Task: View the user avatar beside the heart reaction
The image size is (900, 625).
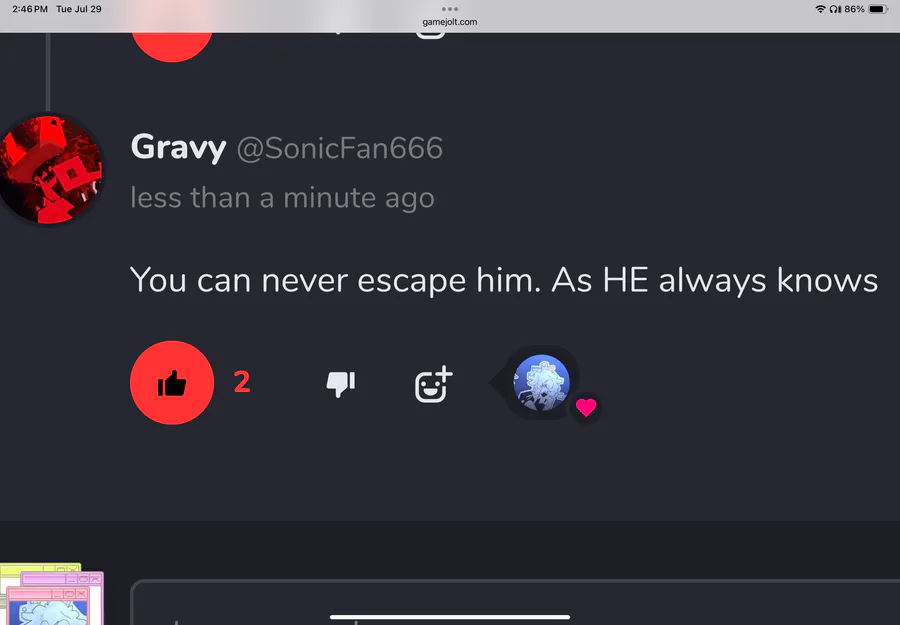Action: point(541,383)
